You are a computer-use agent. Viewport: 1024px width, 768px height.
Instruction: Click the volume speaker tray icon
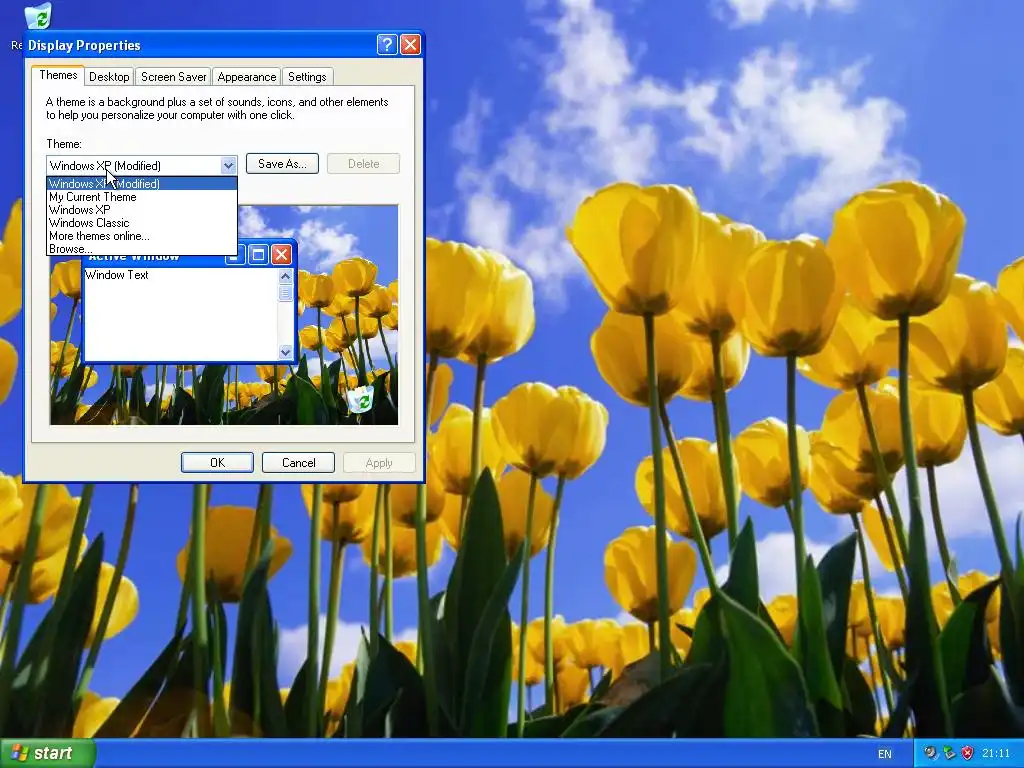929,753
